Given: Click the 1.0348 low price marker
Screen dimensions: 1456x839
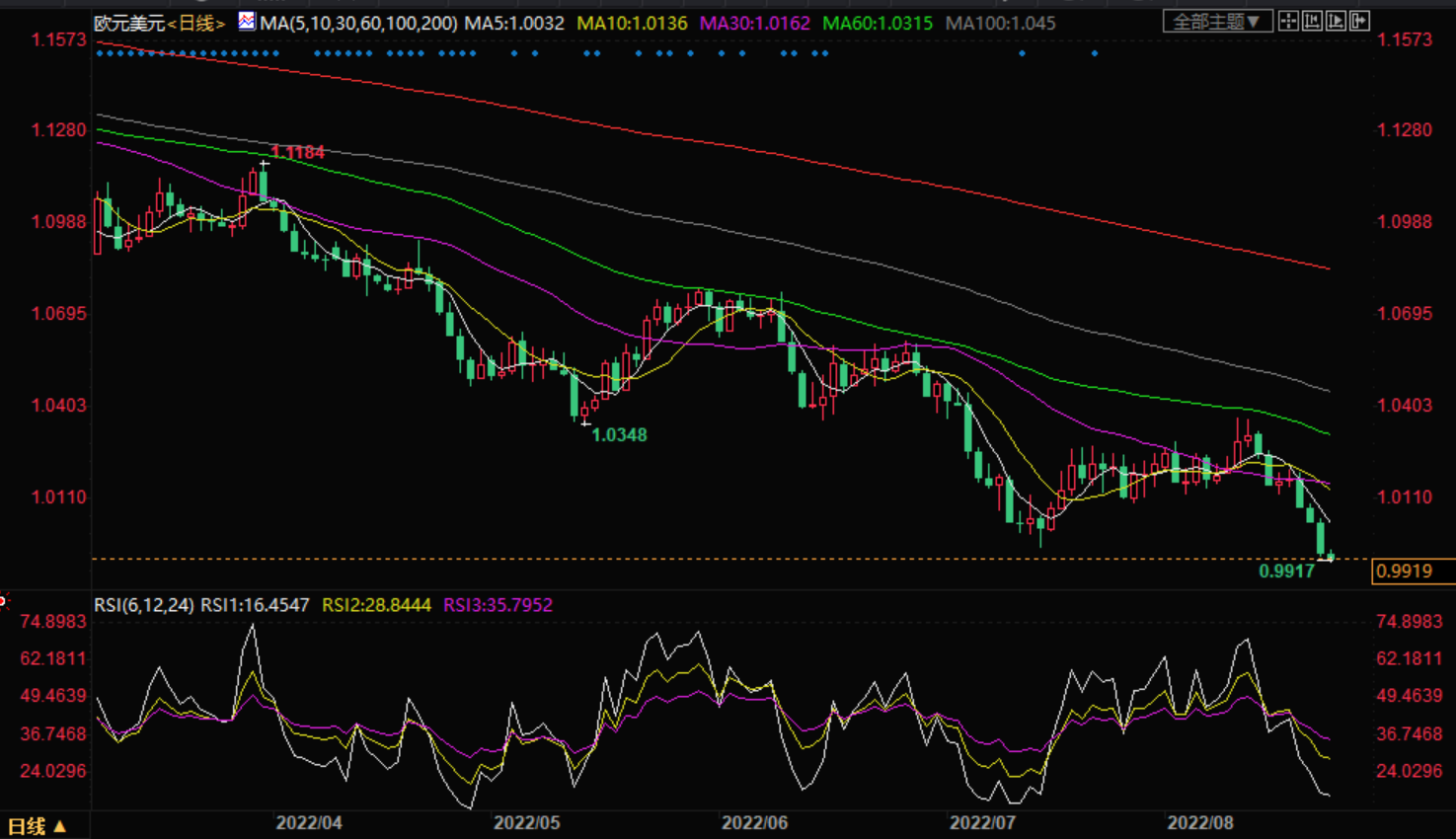Looking at the screenshot, I should coord(619,434).
